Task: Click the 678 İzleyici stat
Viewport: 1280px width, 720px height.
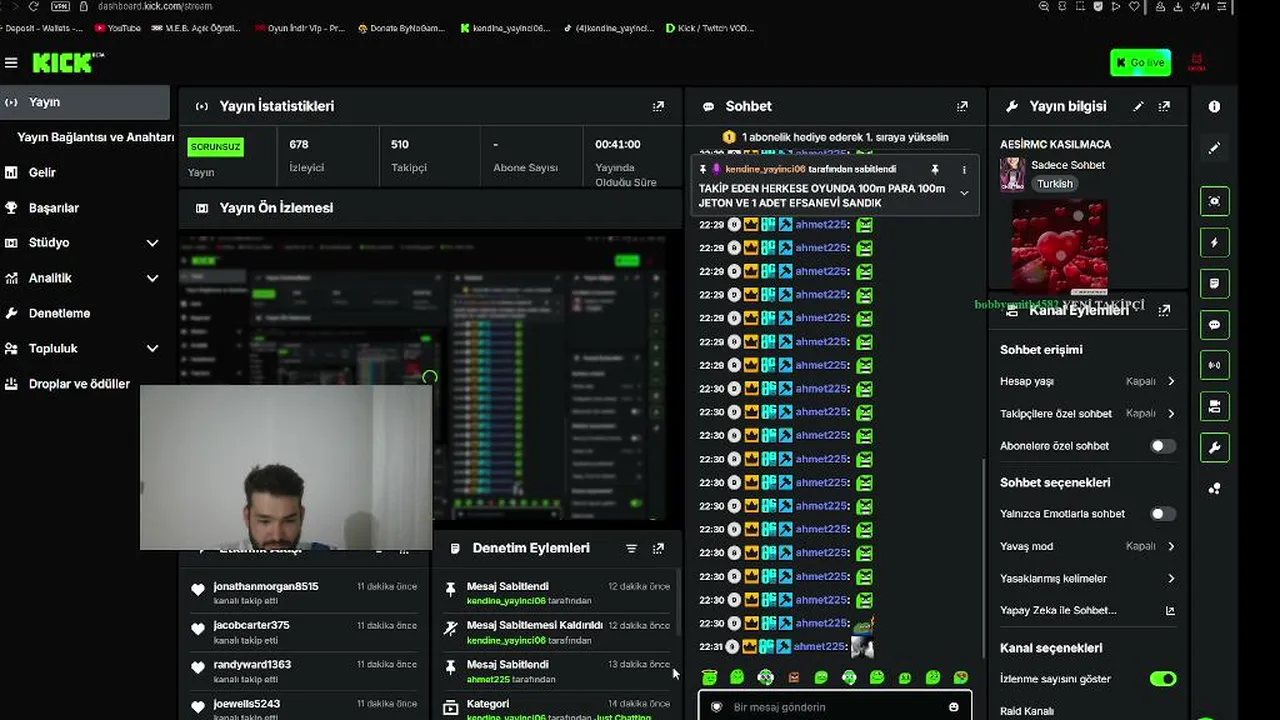Action: [x=306, y=155]
